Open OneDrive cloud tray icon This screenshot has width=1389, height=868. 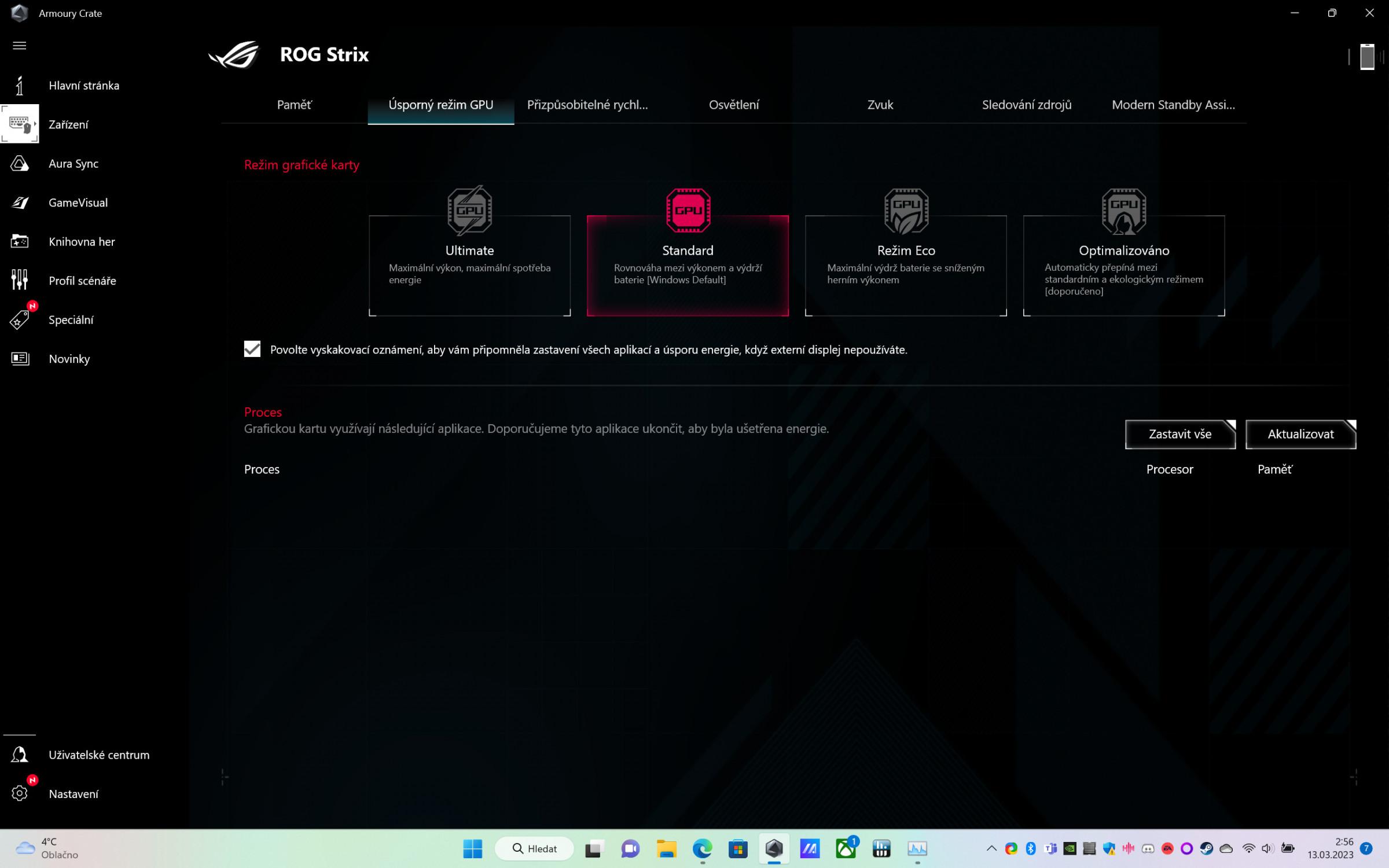1226,848
